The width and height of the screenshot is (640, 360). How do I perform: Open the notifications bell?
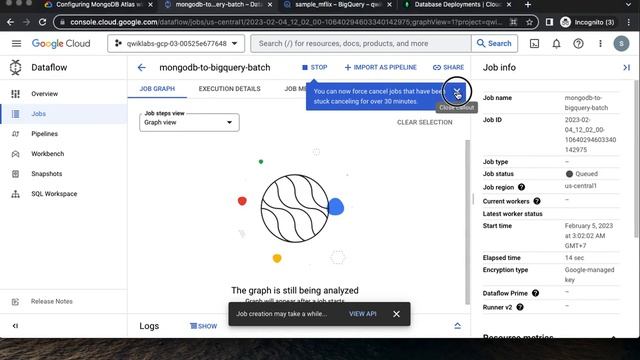(556, 43)
